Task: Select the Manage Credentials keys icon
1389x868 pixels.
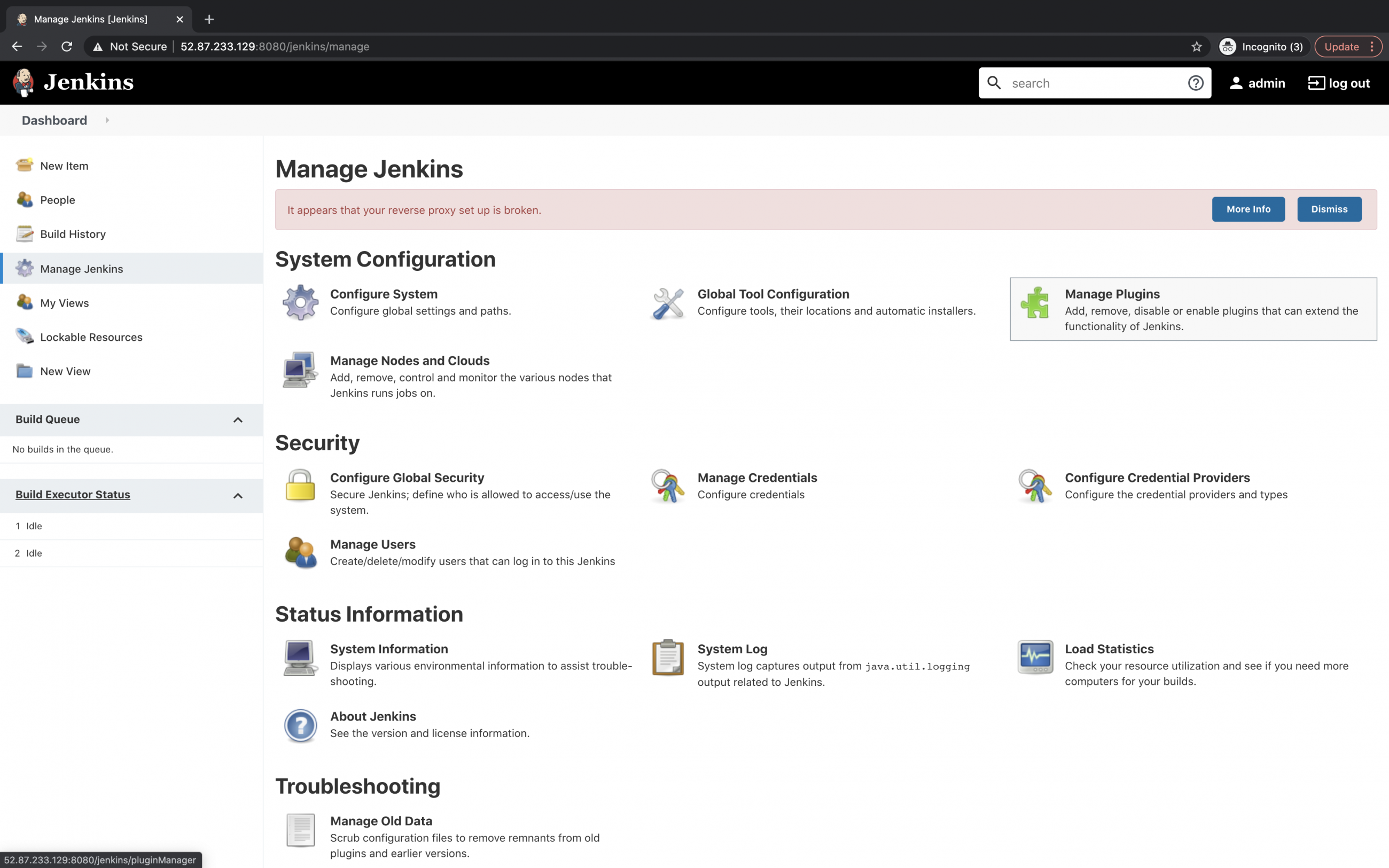Action: click(x=667, y=486)
